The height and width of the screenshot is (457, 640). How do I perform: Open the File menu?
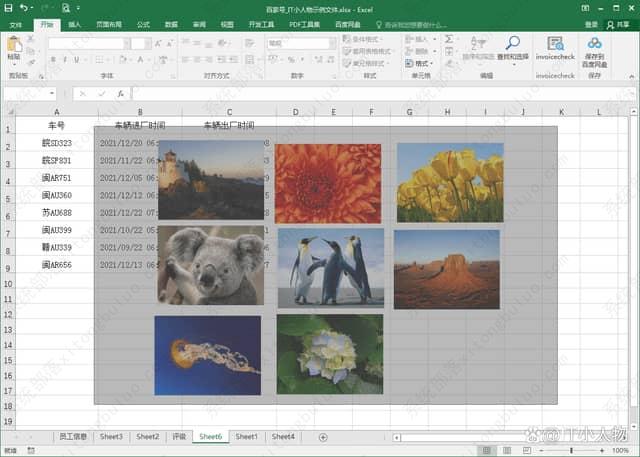(15, 24)
